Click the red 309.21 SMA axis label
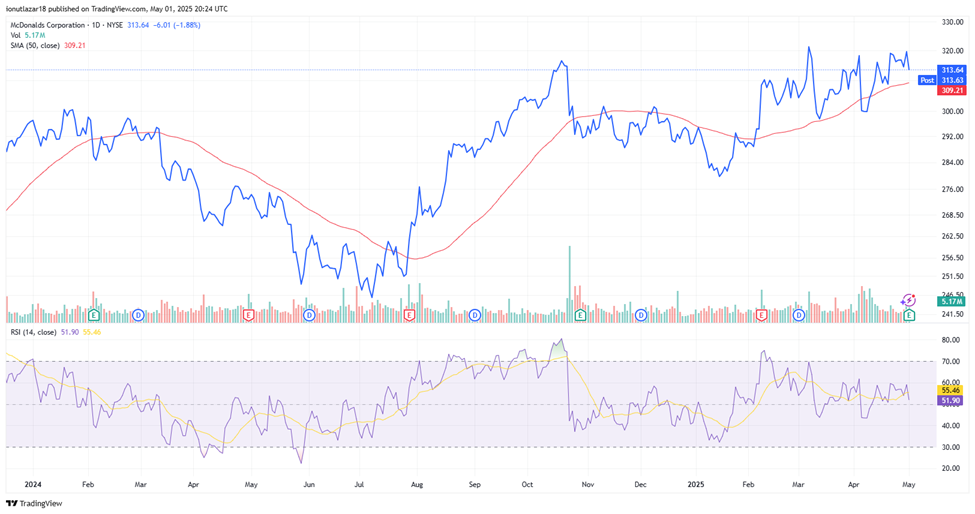The height and width of the screenshot is (514, 975). tap(952, 90)
